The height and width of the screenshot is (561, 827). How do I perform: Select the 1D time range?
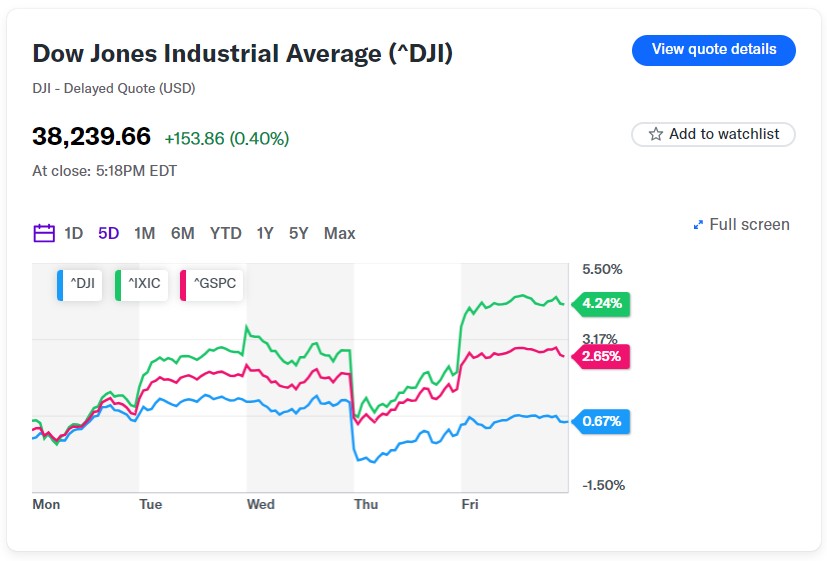pos(74,233)
